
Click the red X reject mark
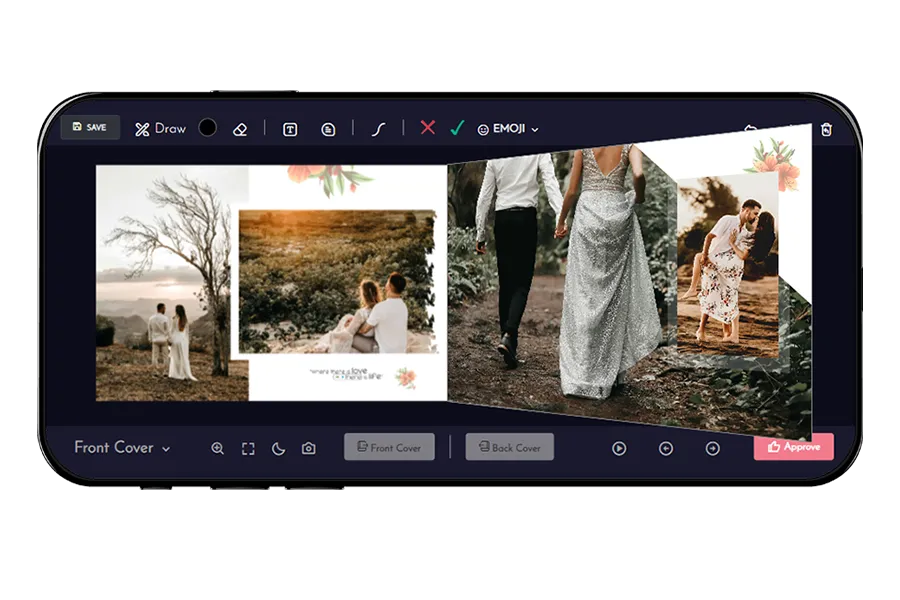[428, 127]
